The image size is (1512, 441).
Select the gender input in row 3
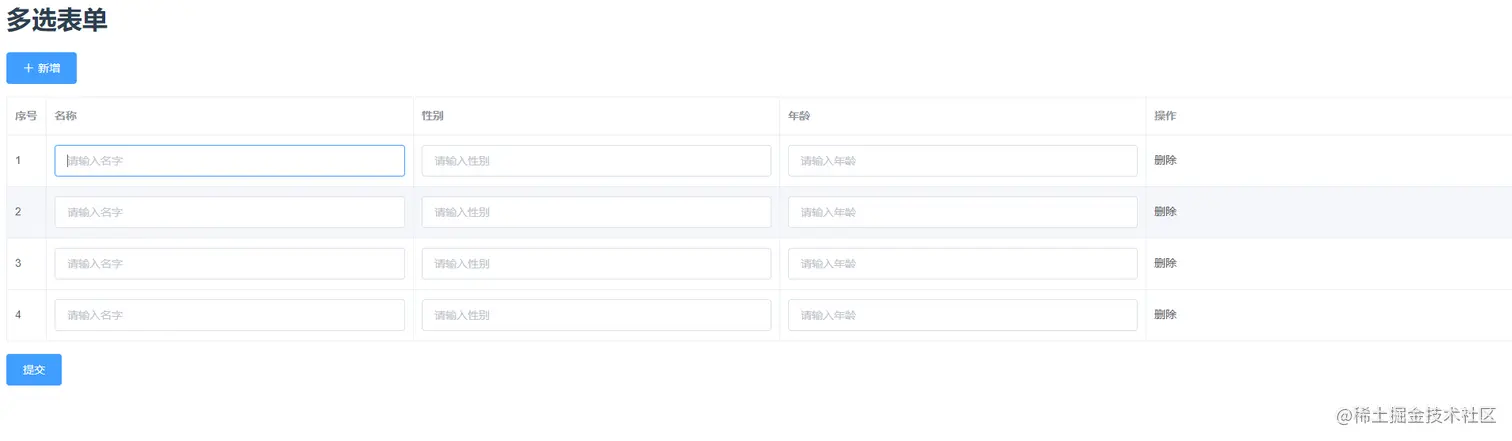point(596,264)
